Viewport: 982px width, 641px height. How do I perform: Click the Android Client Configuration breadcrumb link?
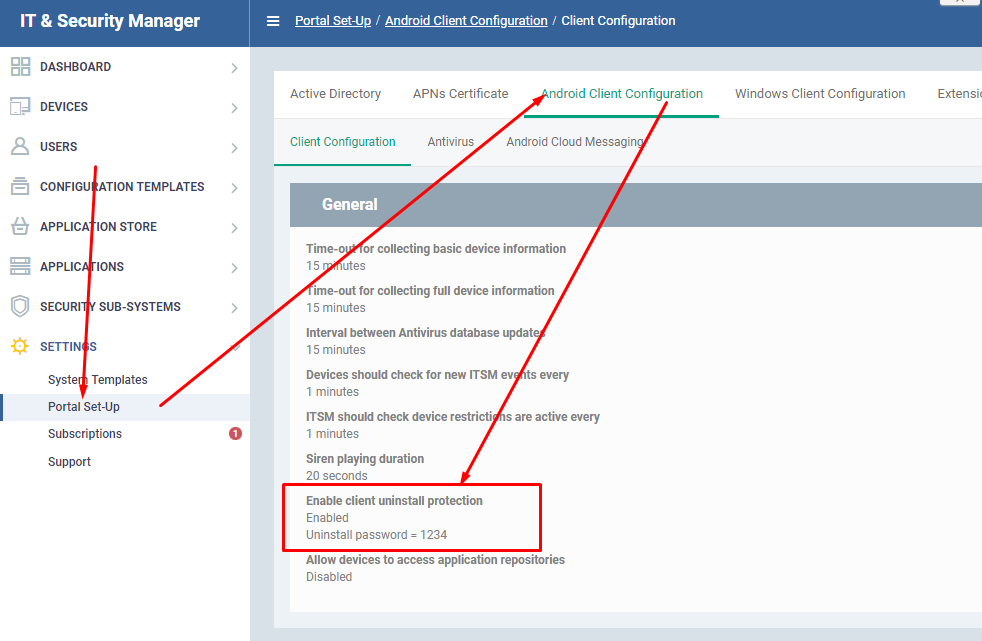(466, 21)
